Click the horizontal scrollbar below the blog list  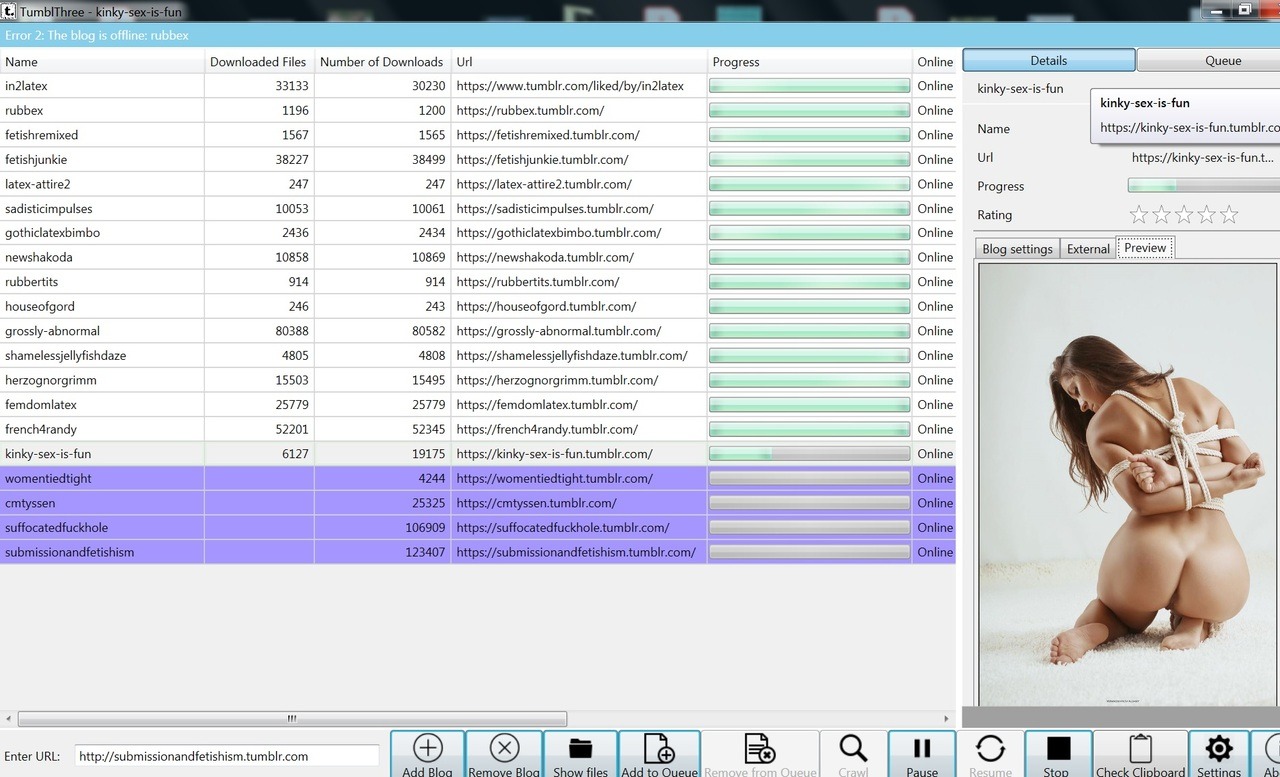tap(292, 718)
